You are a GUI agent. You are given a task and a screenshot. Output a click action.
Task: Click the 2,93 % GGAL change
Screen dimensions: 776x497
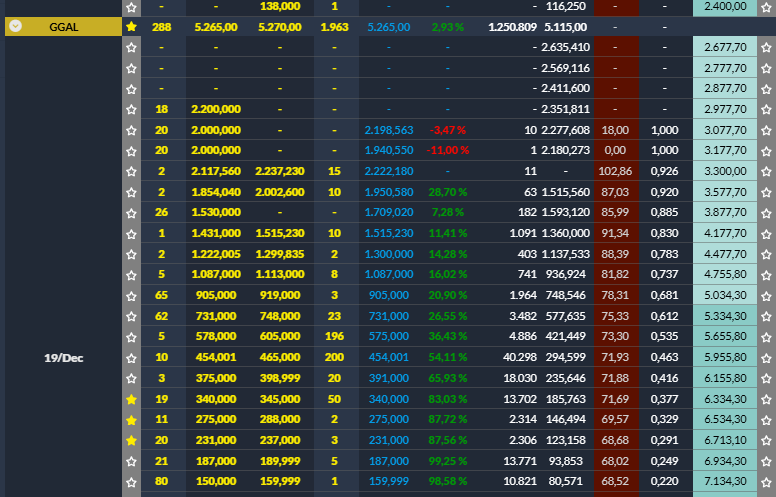point(447,27)
